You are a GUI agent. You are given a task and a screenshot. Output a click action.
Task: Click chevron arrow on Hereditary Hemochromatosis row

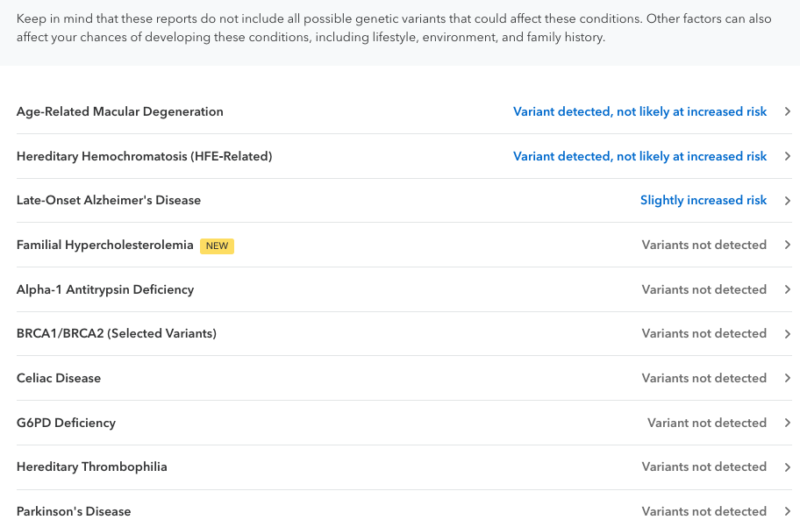(788, 156)
